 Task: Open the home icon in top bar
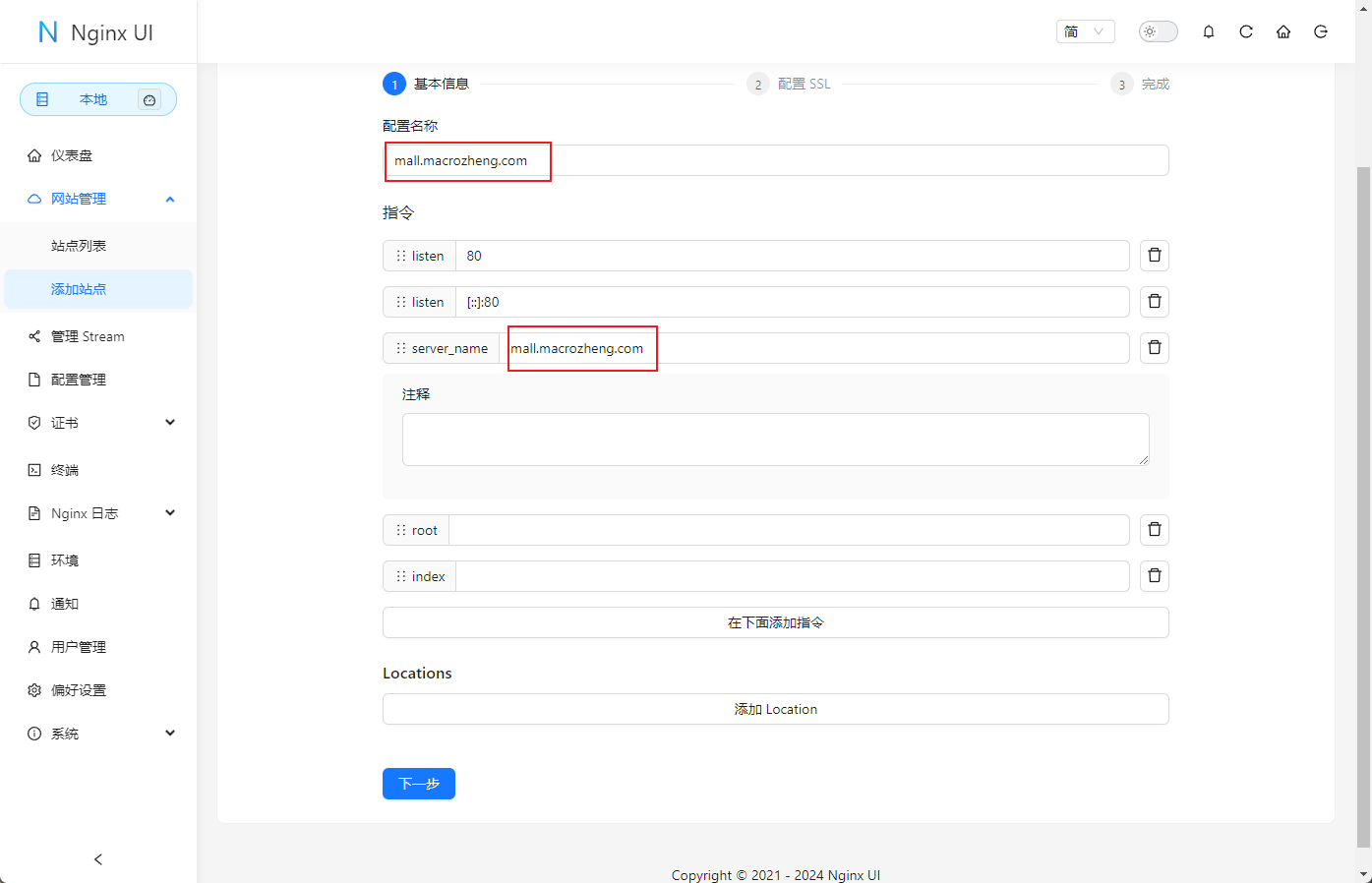(1283, 31)
